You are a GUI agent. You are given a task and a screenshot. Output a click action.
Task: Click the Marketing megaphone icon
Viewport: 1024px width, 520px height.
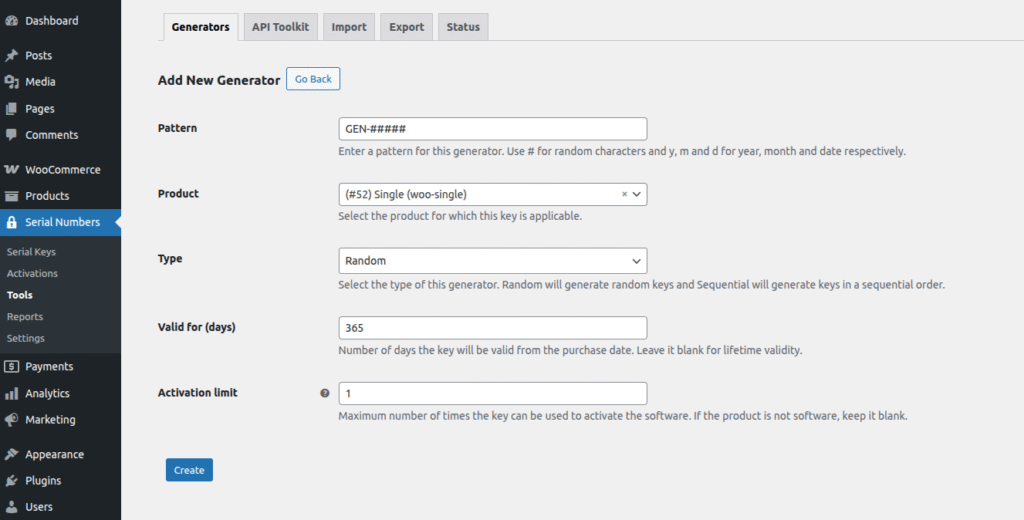pos(12,420)
